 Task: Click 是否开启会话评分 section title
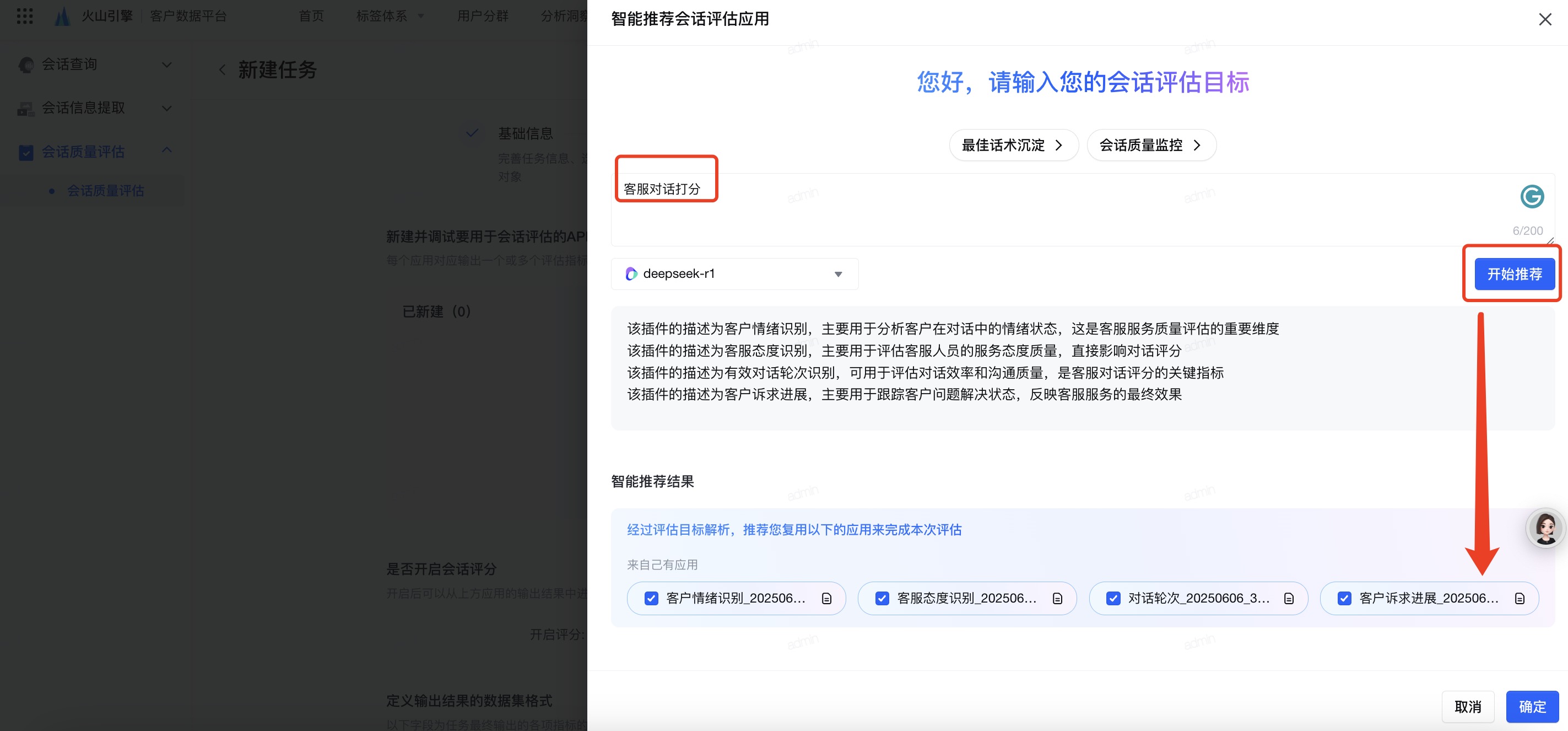point(441,569)
